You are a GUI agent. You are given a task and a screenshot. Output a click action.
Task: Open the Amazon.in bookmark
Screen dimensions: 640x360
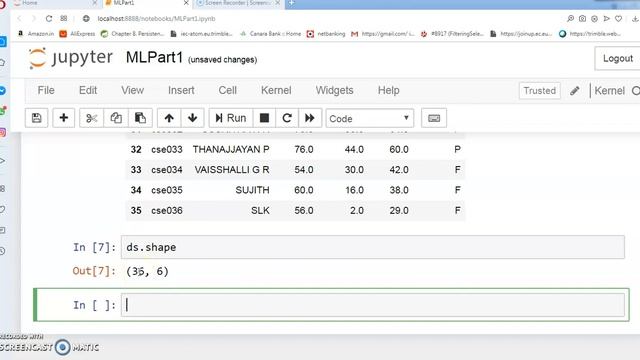point(36,34)
